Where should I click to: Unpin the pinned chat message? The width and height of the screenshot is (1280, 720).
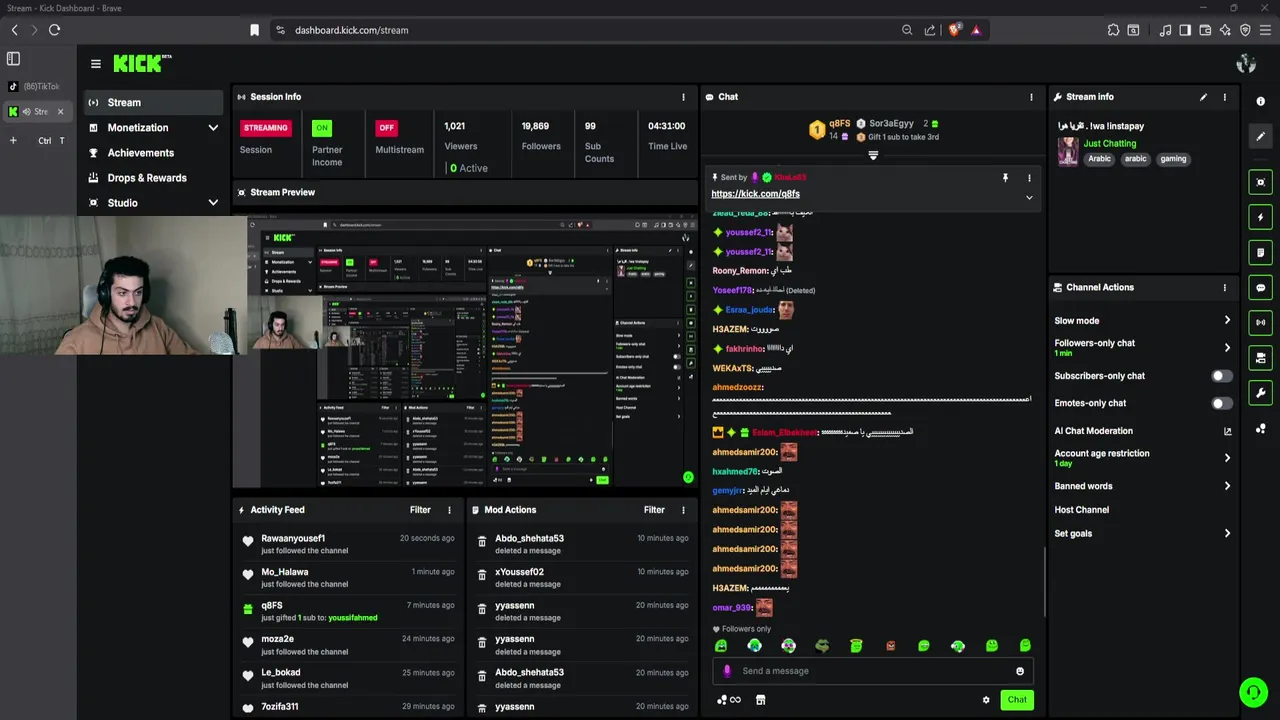[x=1005, y=178]
